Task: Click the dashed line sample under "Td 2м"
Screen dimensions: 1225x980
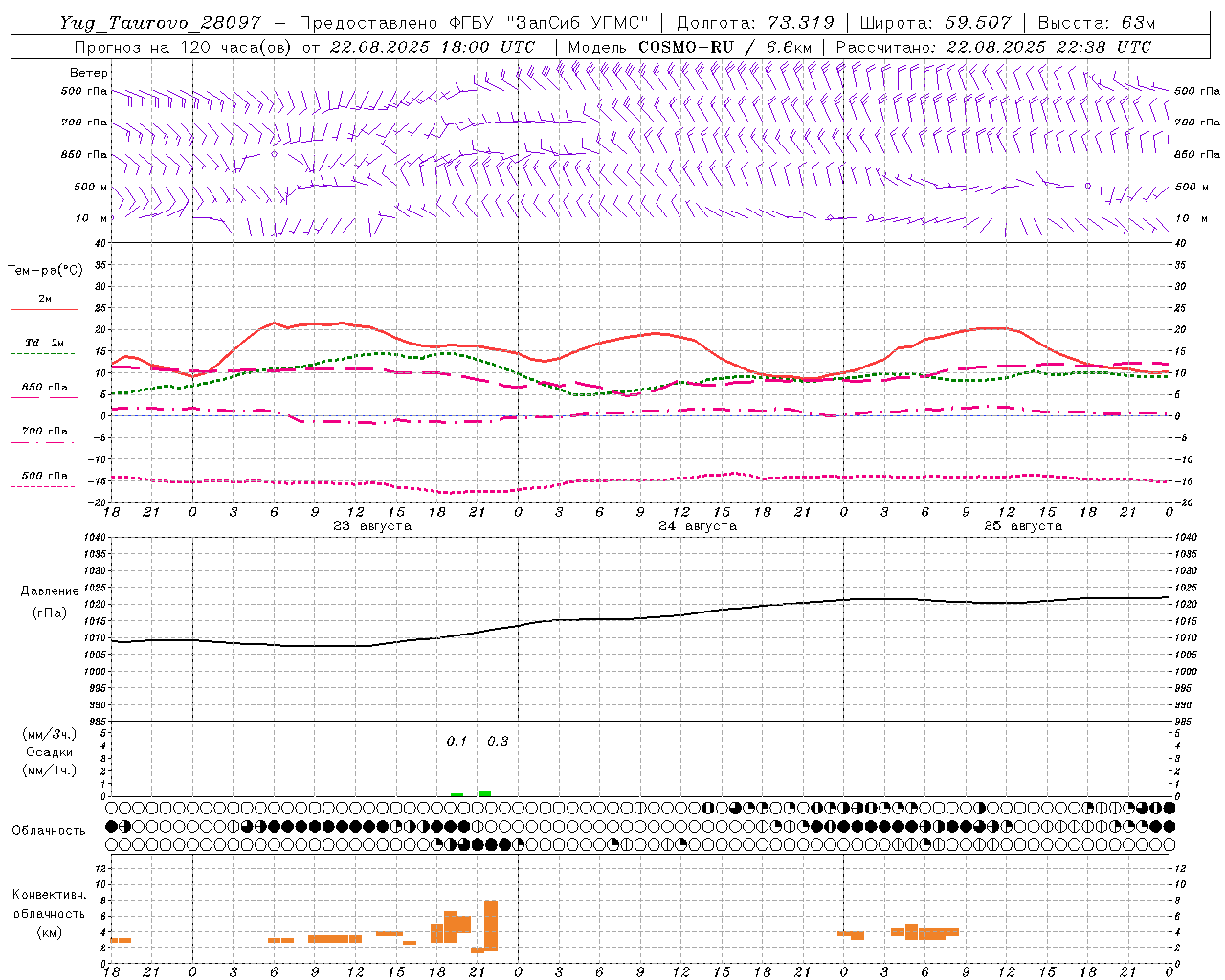Action: point(43,353)
